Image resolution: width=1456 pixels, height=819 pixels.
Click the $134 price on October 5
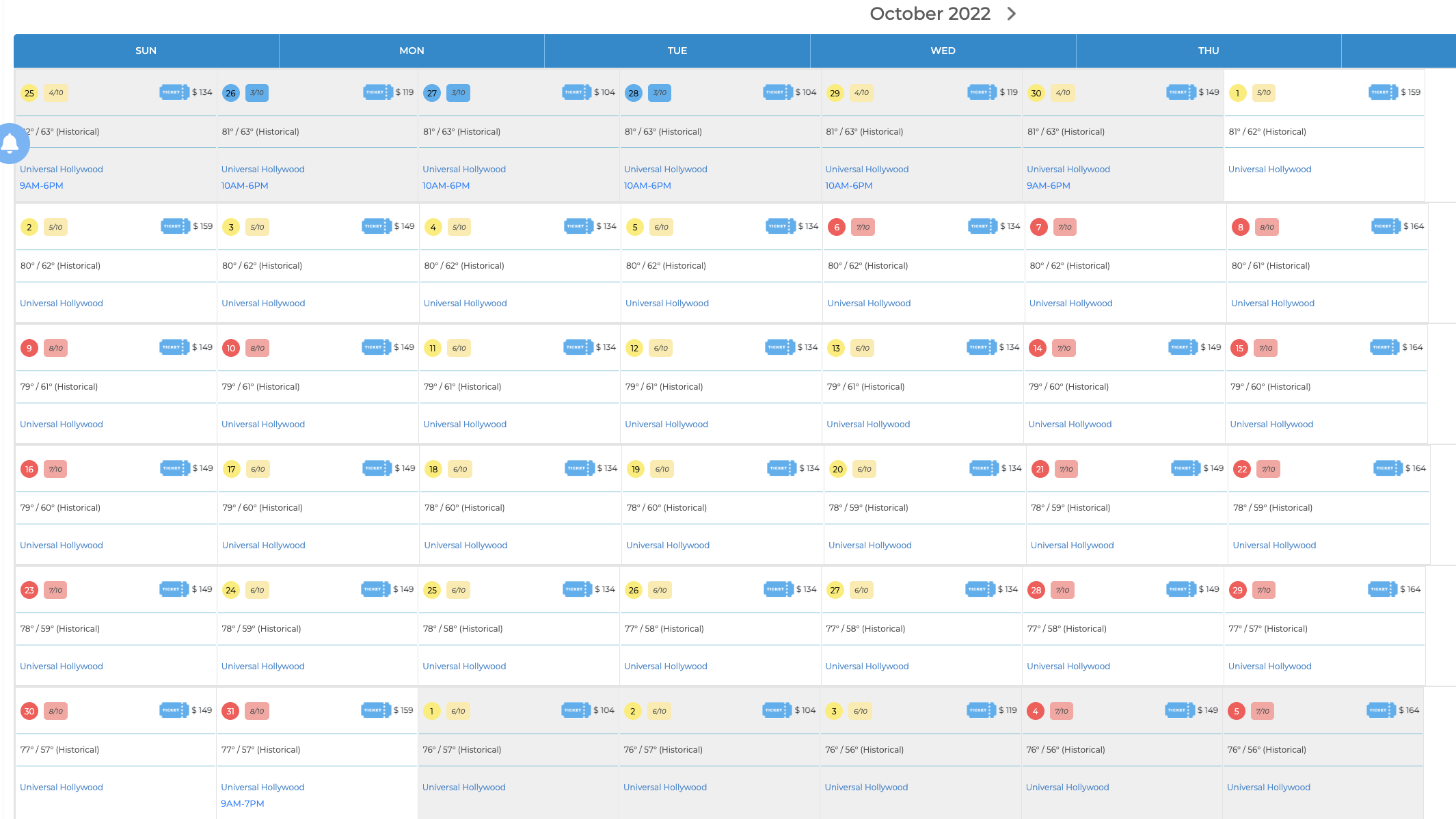point(808,226)
